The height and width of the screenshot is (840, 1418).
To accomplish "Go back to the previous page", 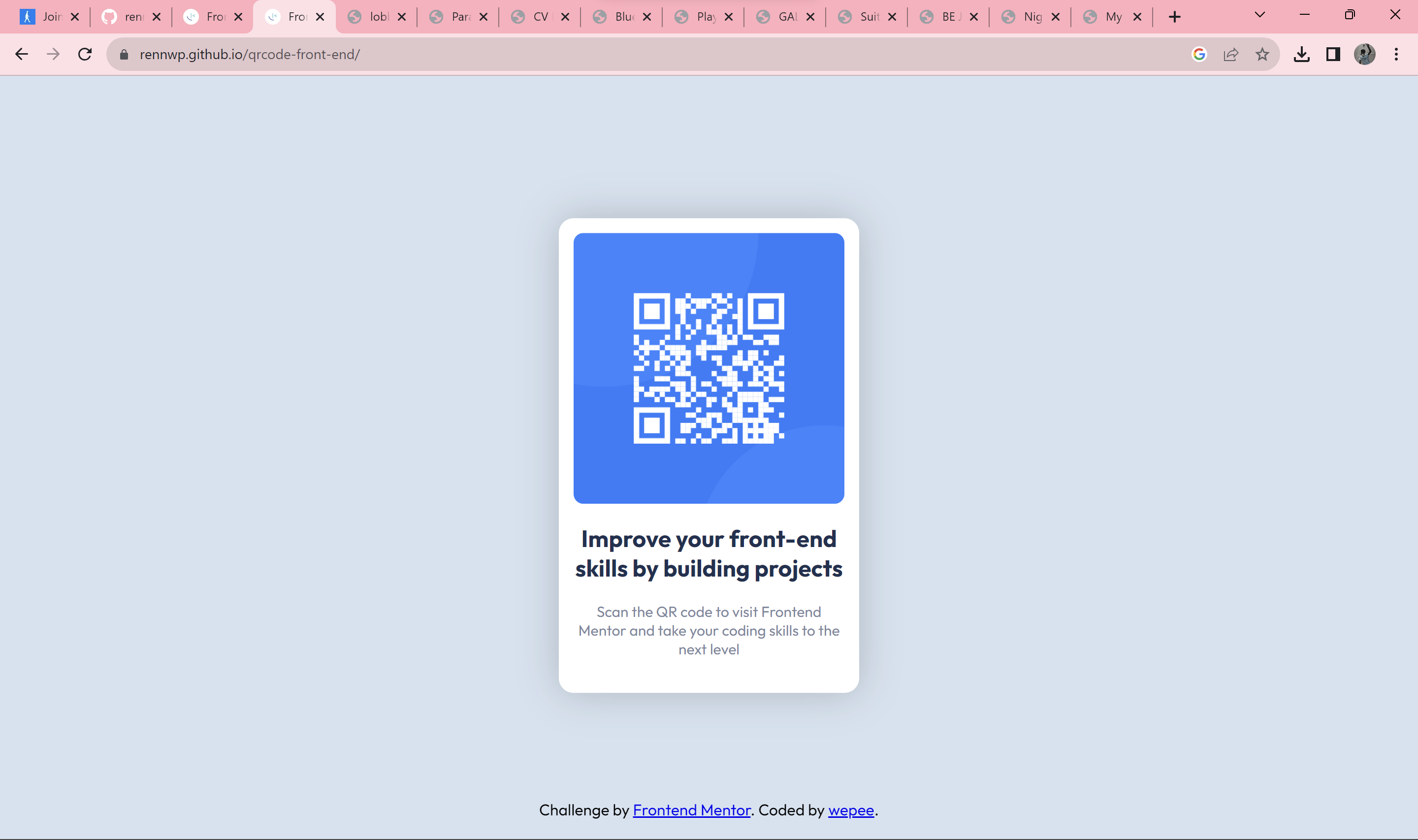I will tap(22, 54).
